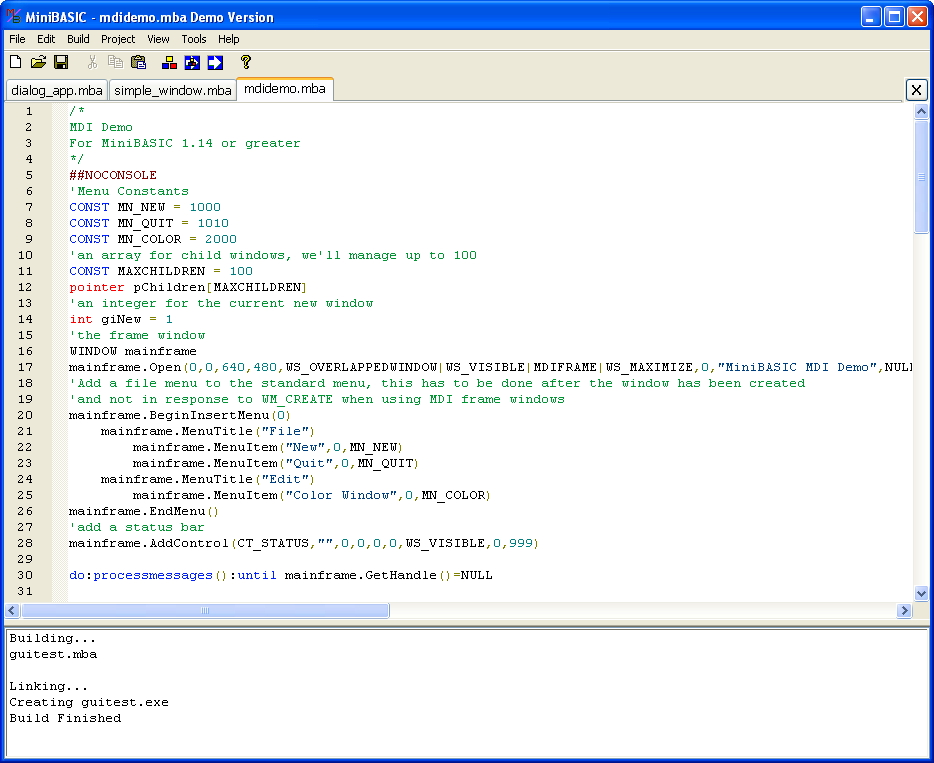Image resolution: width=934 pixels, height=763 pixels.
Task: Click 'Build Finished' in output pane
Action: (x=65, y=718)
